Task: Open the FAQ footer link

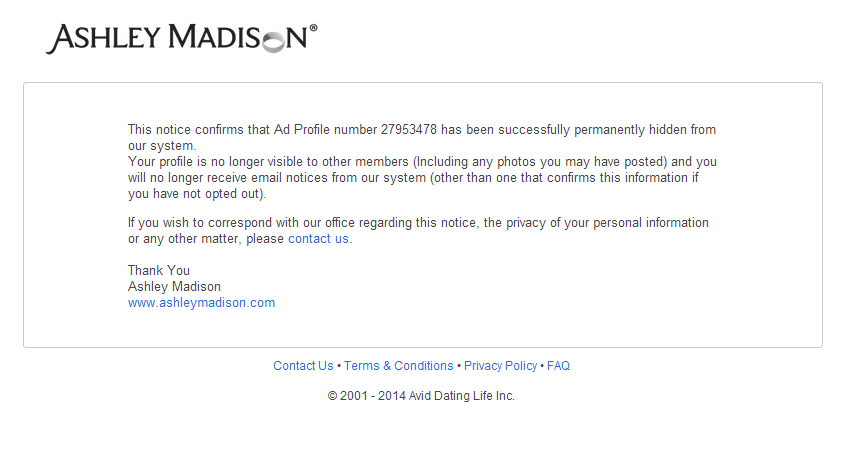Action: click(x=558, y=365)
